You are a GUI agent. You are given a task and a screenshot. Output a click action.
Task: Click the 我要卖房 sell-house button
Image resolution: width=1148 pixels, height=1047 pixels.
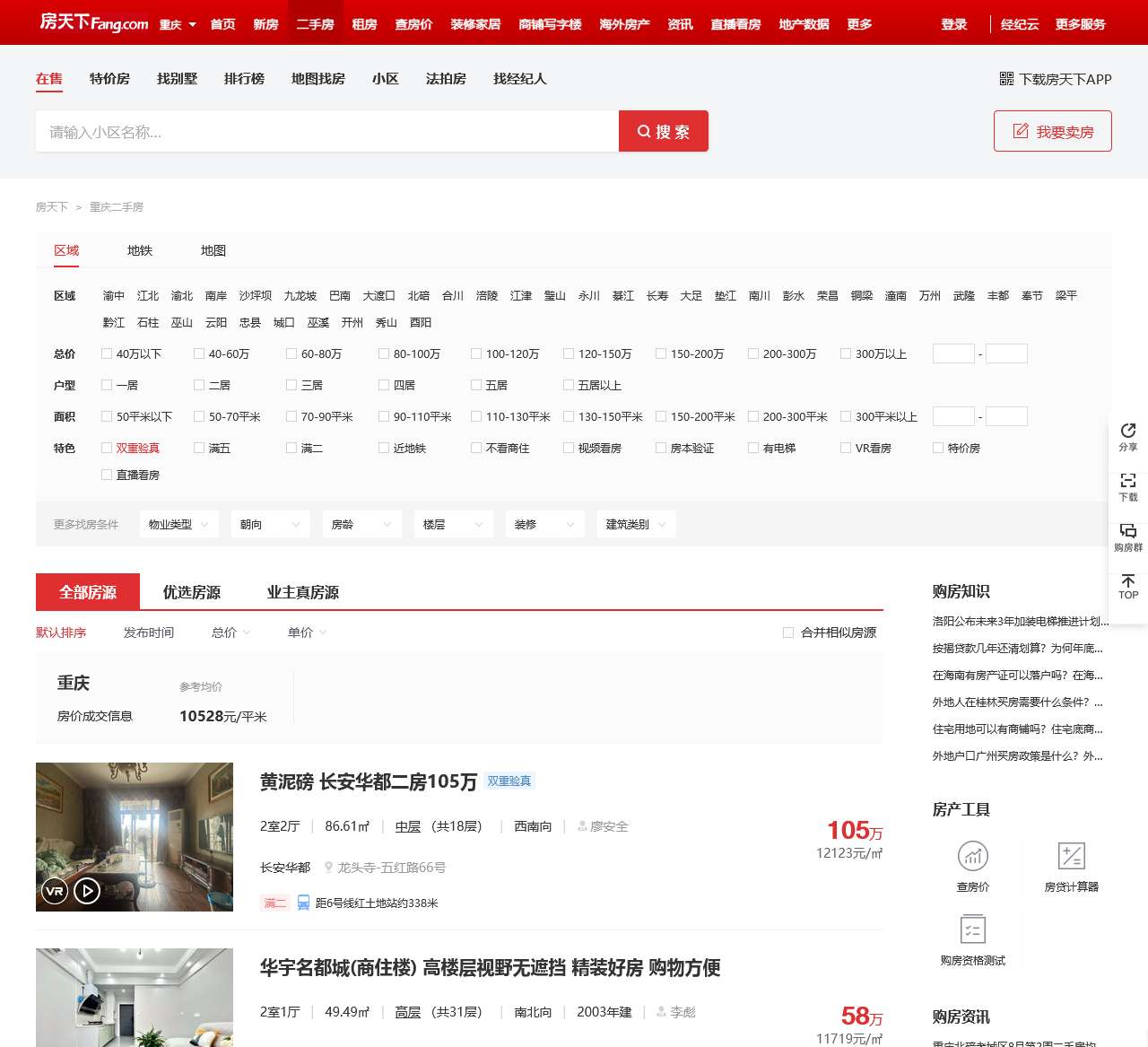tap(1052, 130)
